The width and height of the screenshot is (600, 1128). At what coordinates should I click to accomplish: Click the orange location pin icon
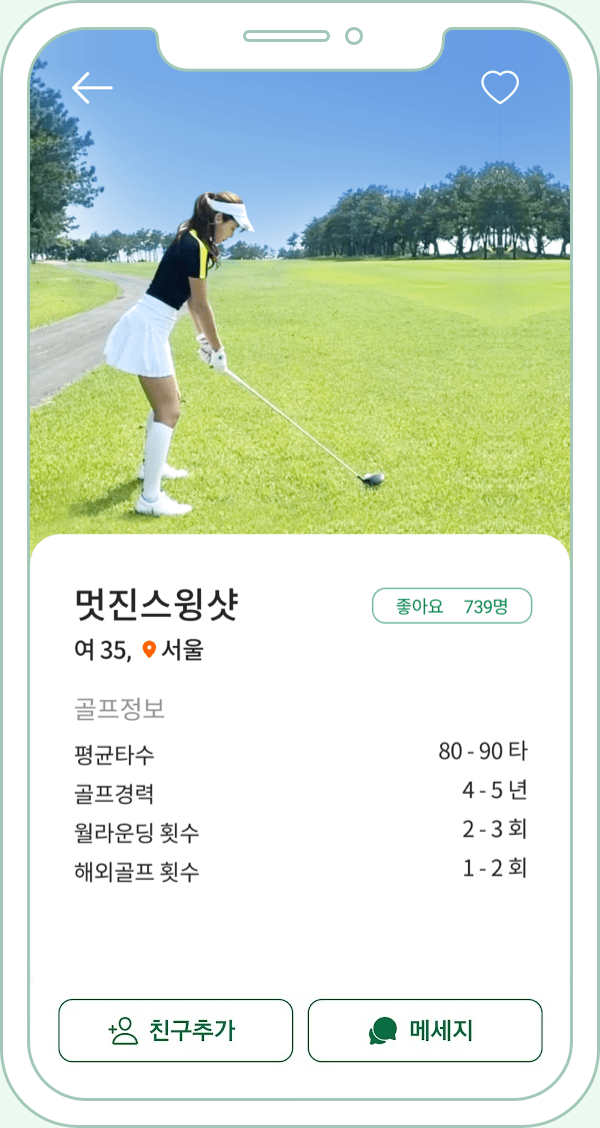[x=149, y=650]
